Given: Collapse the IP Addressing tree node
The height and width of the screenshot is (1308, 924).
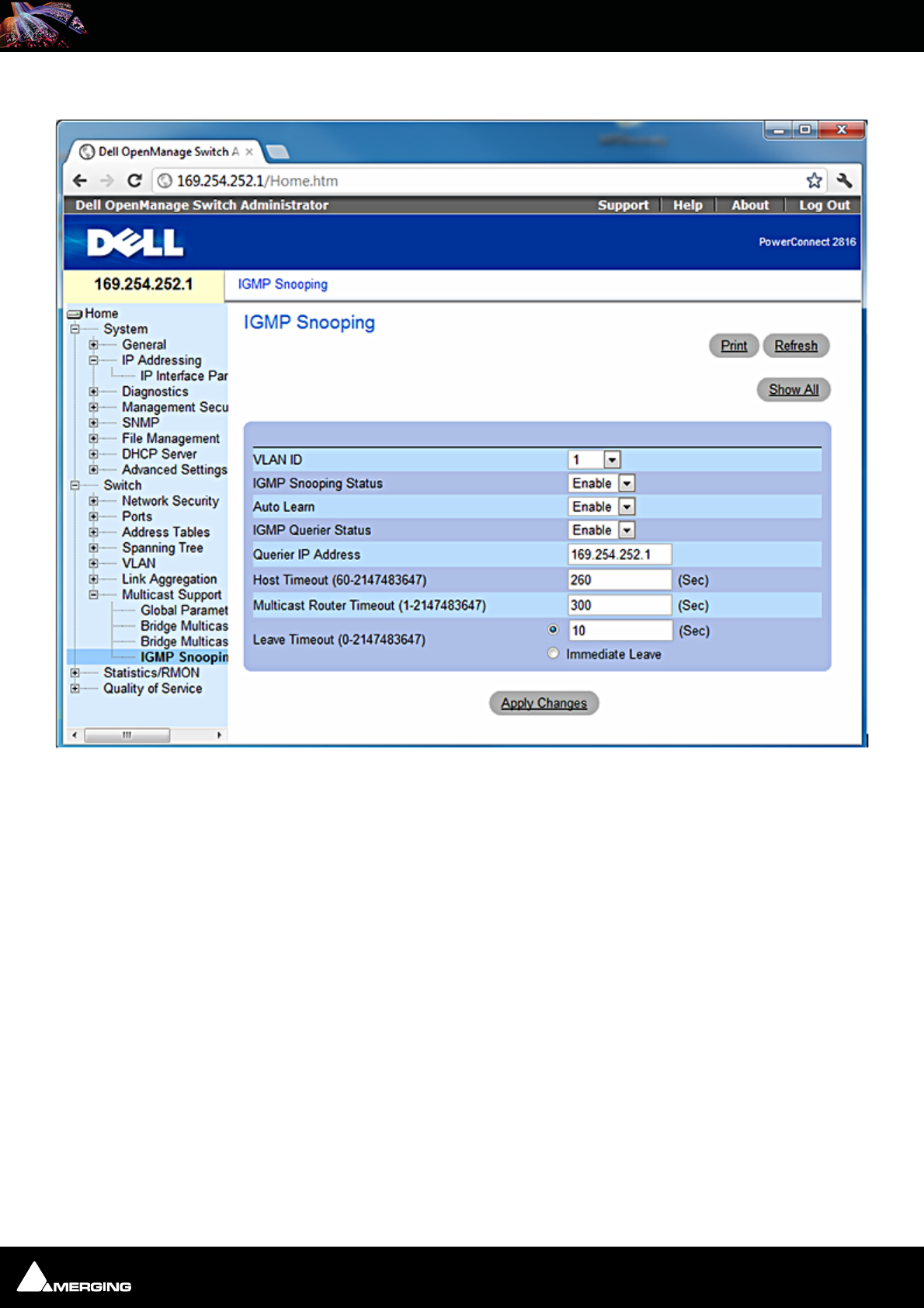Looking at the screenshot, I should 93,360.
